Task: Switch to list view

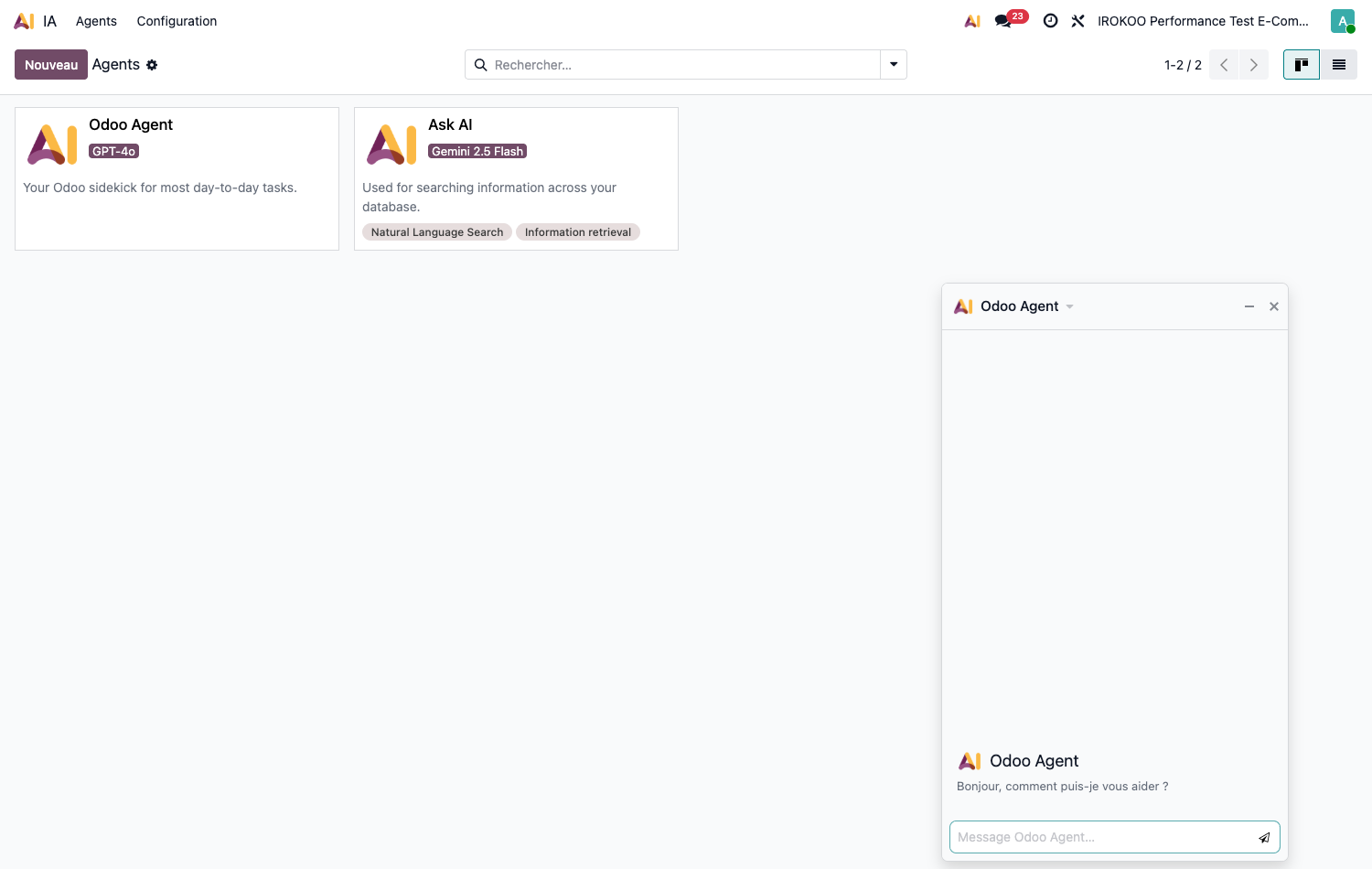Action: click(1339, 65)
